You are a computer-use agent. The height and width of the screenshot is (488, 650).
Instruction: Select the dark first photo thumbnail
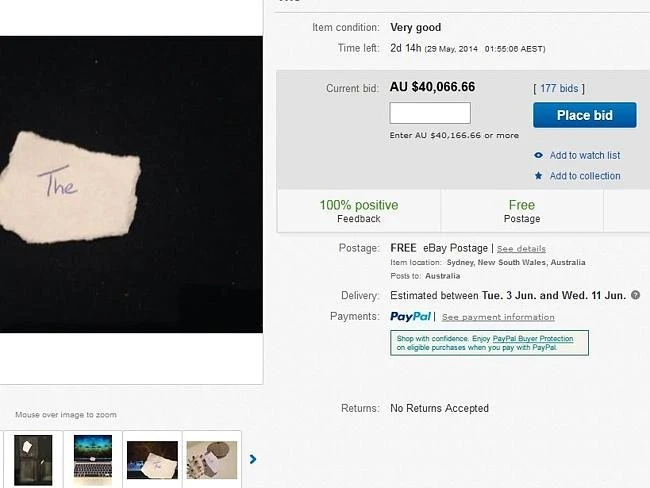pyautogui.click(x=33, y=459)
